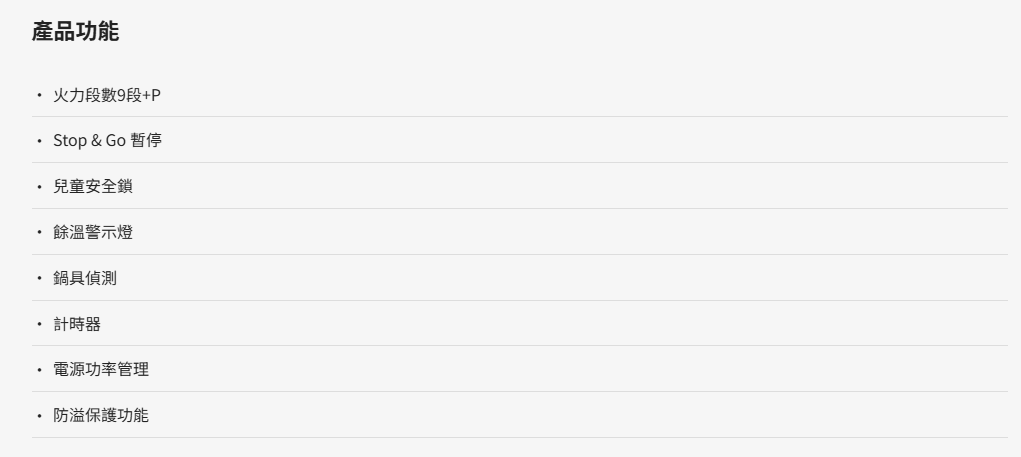This screenshot has height=457, width=1021.
Task: Click the 計時器 feature entry
Action: point(77,324)
